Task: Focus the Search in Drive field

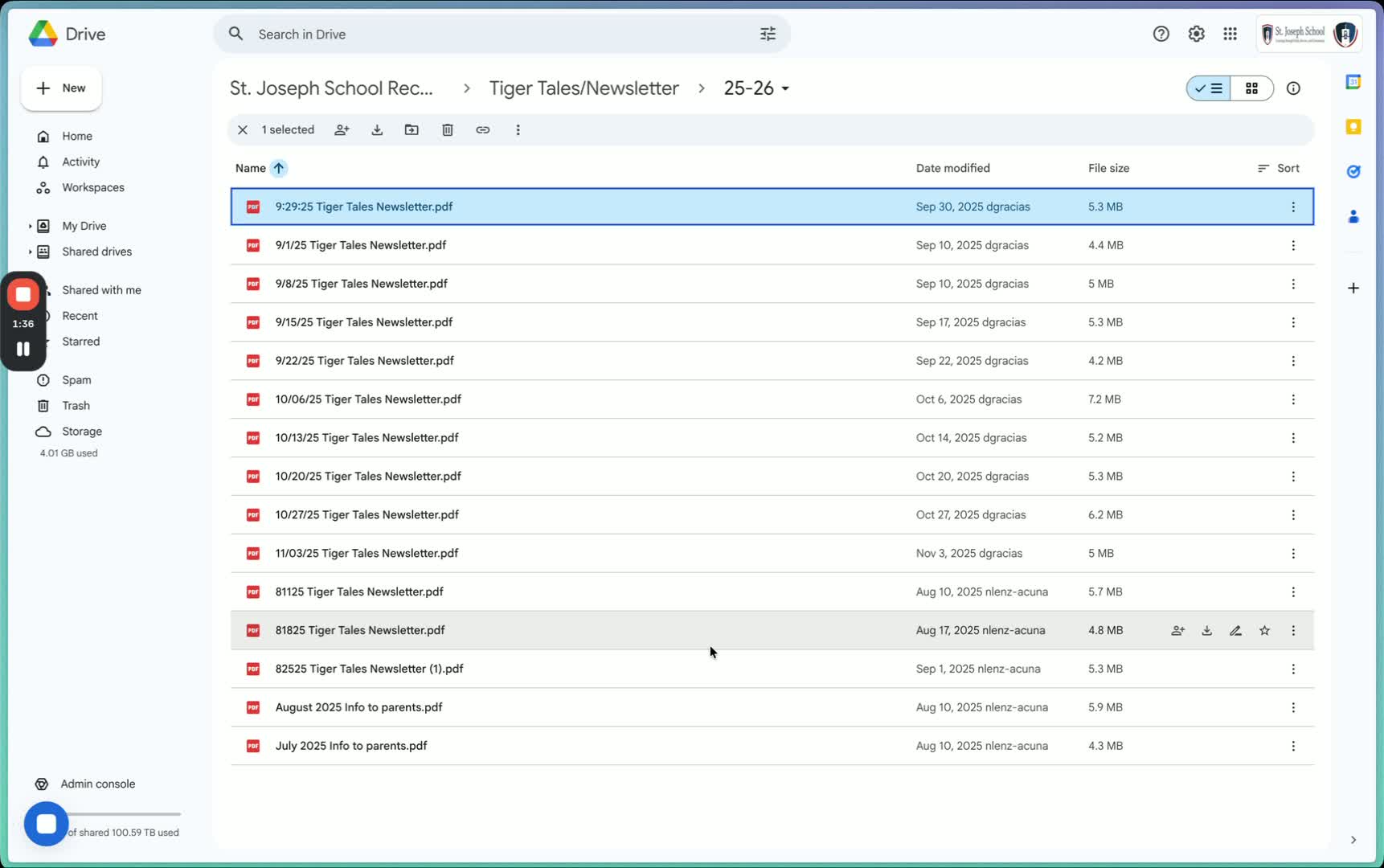Action: point(502,34)
